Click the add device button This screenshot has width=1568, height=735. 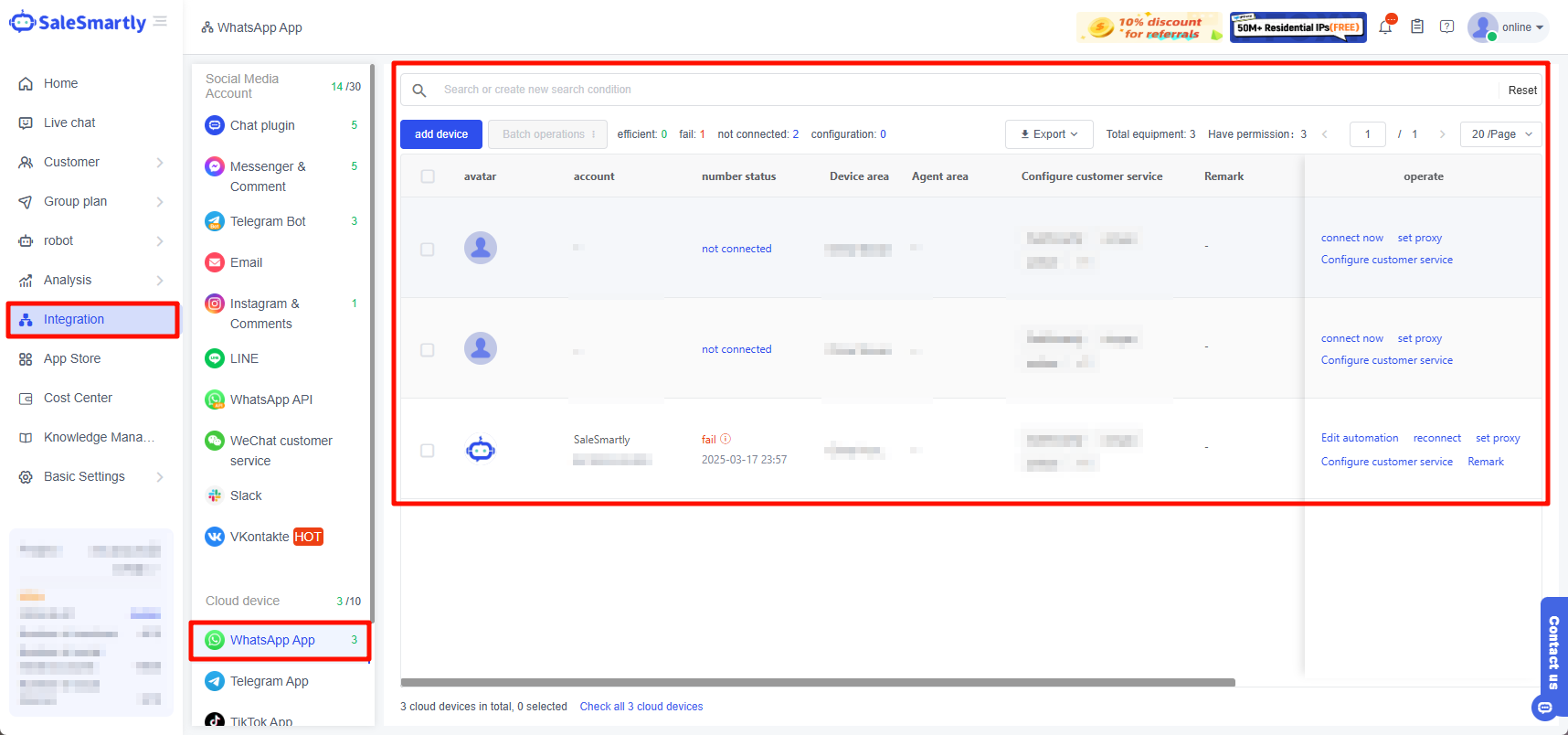pos(441,134)
